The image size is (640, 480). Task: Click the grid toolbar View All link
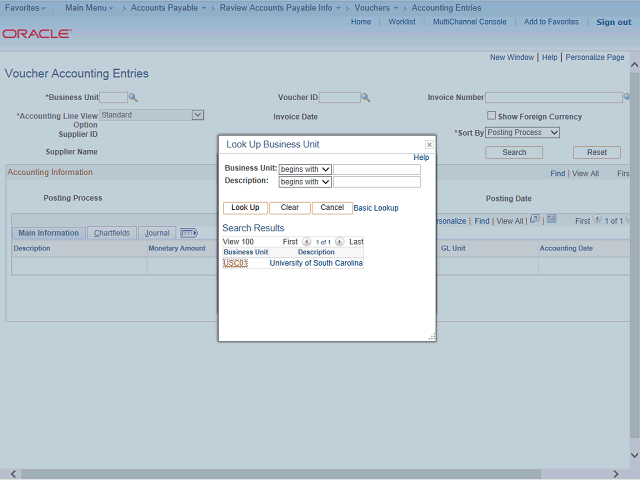pos(509,221)
